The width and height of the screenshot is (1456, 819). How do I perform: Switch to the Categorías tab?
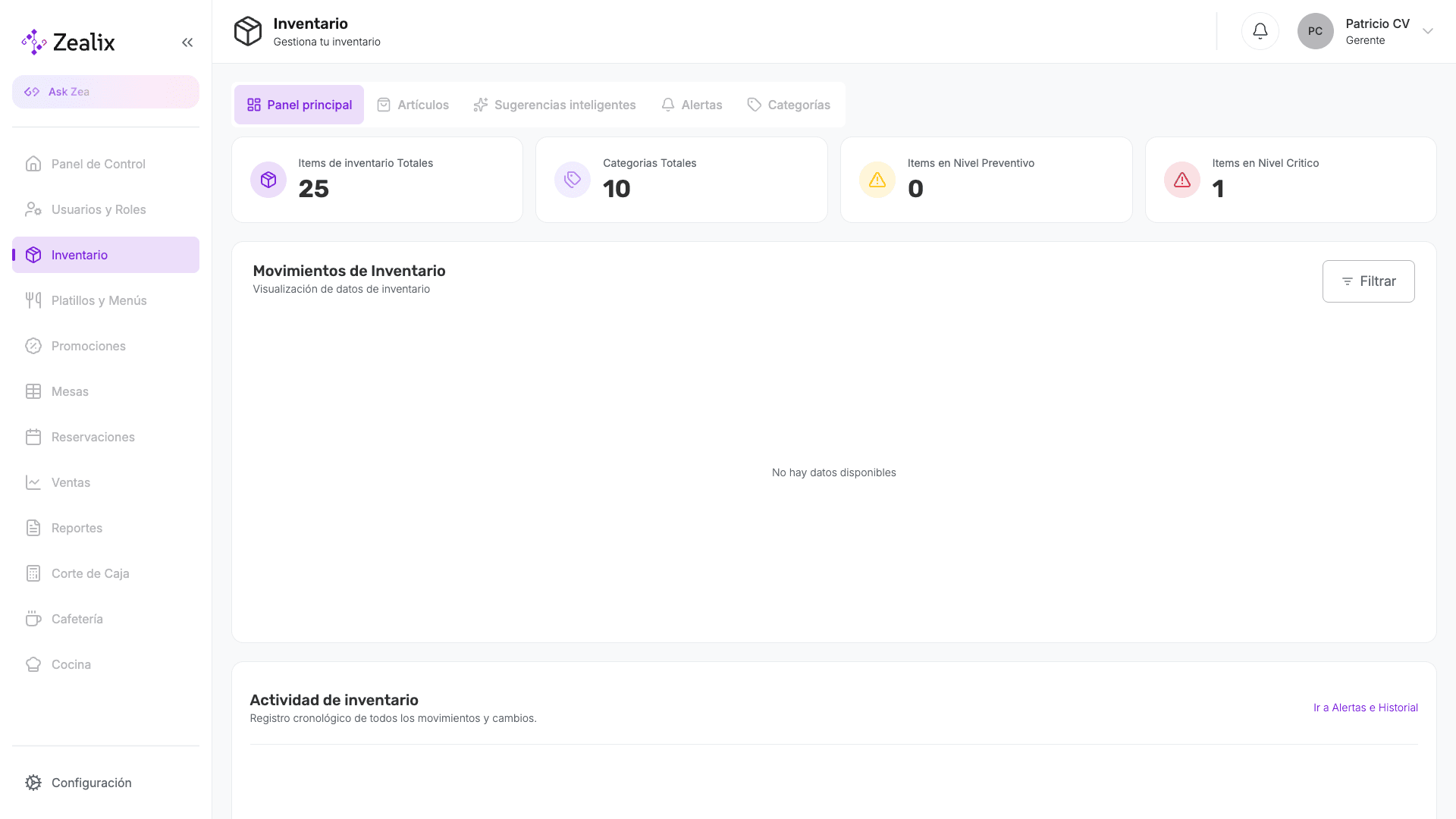click(789, 105)
